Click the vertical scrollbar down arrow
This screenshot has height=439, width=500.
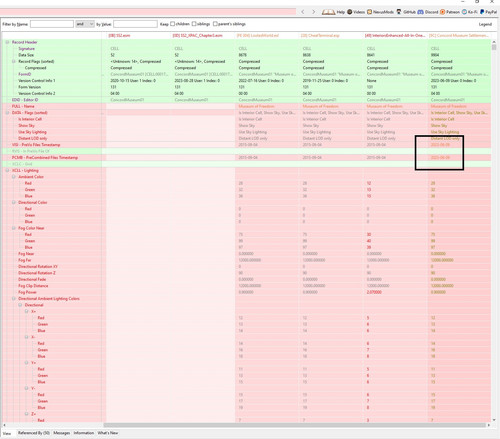pyautogui.click(x=494, y=420)
